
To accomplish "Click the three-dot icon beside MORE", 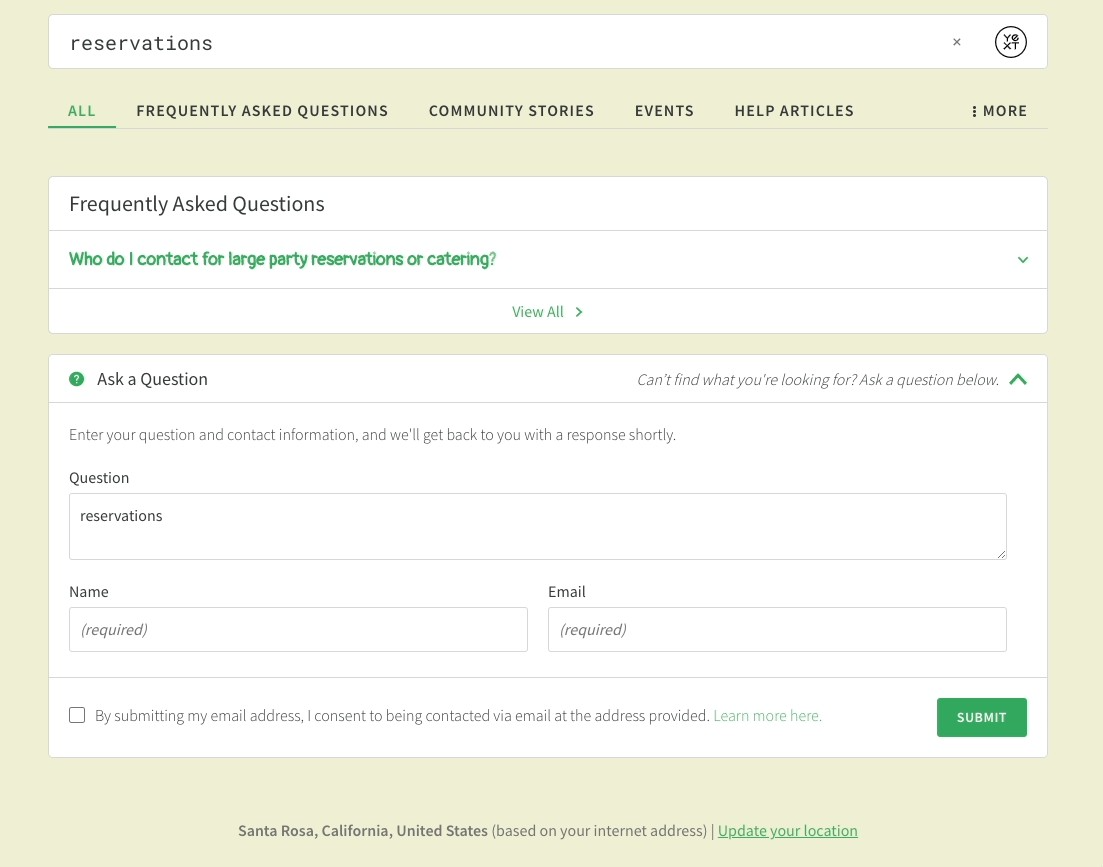I will pos(974,111).
